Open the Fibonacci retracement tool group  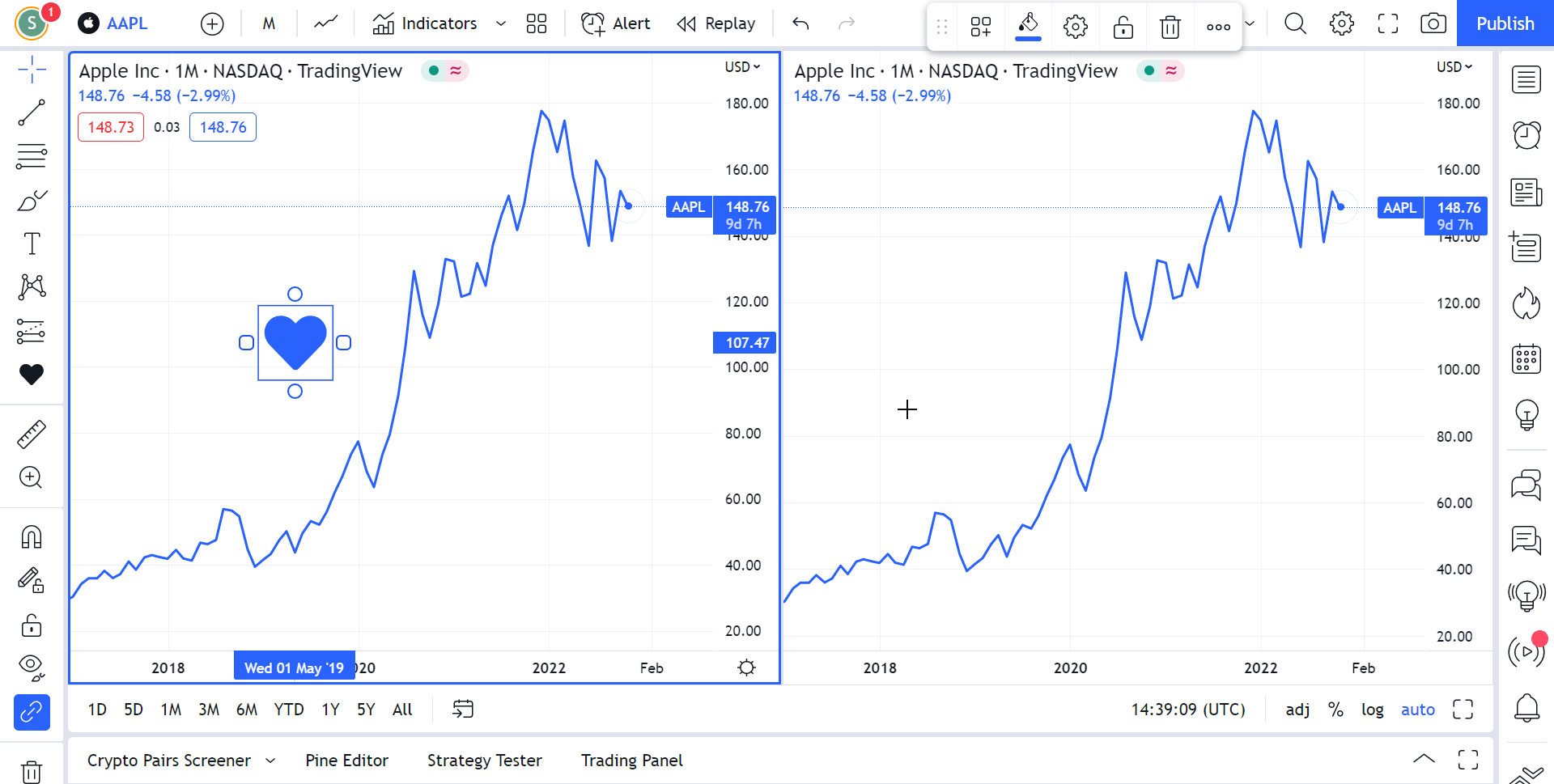(32, 156)
